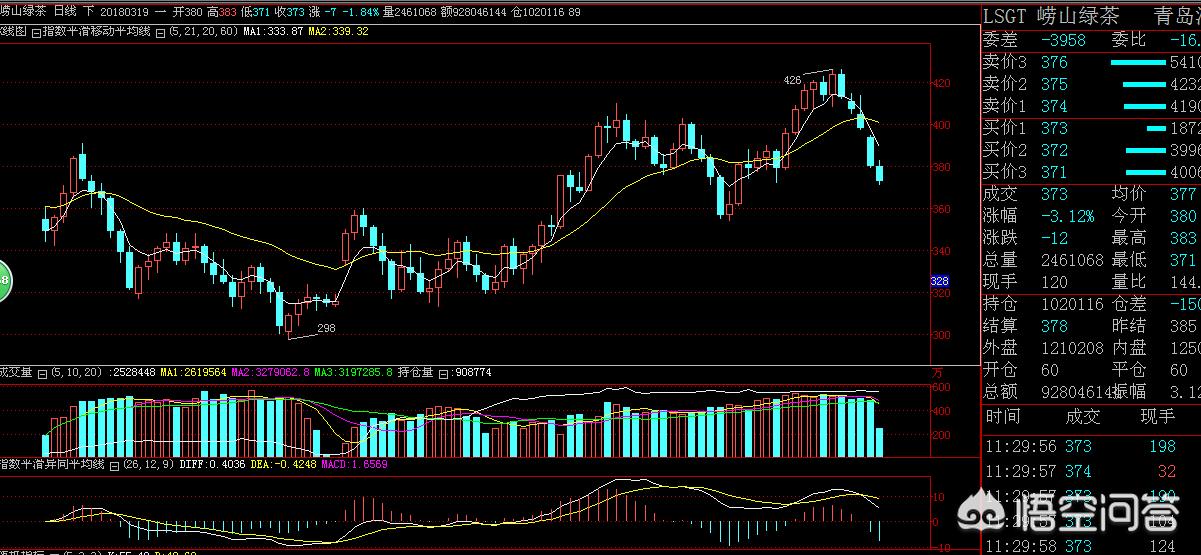Open the 指数平滑异同平均线 indicator label
The width and height of the screenshot is (1201, 555).
point(52,464)
